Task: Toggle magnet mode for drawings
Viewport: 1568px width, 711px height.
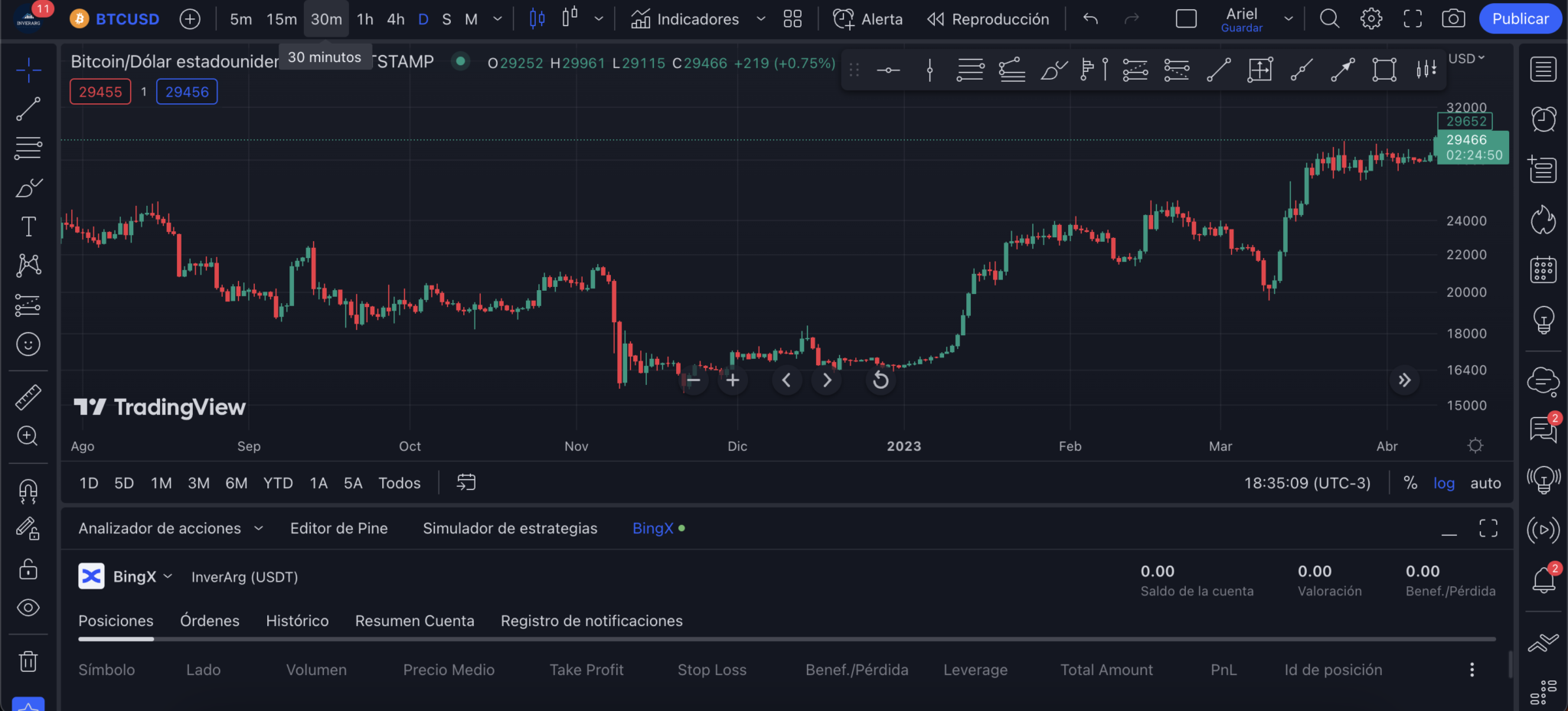Action: point(28,491)
